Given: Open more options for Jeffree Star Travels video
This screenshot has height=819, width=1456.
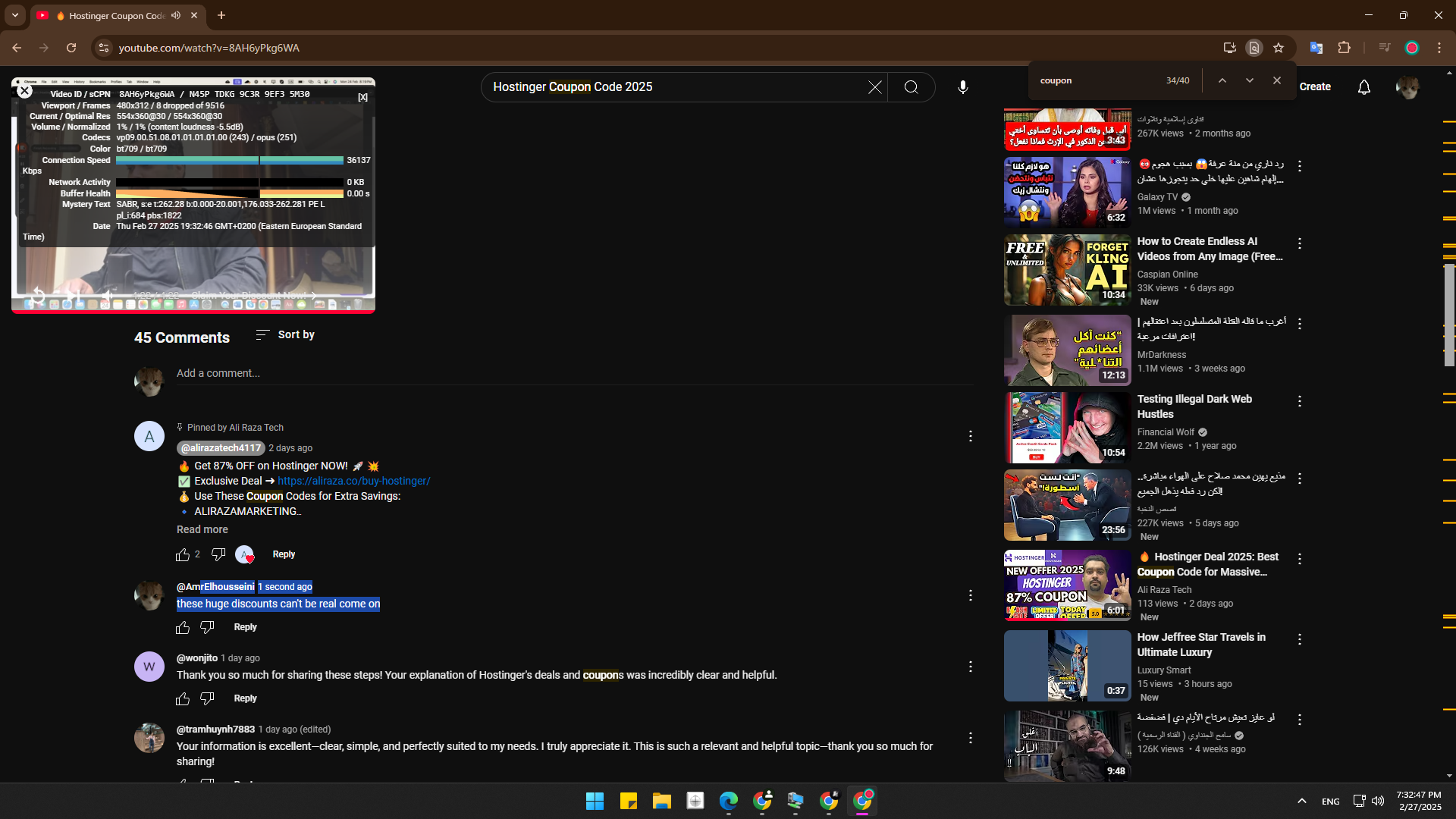Looking at the screenshot, I should [1299, 639].
